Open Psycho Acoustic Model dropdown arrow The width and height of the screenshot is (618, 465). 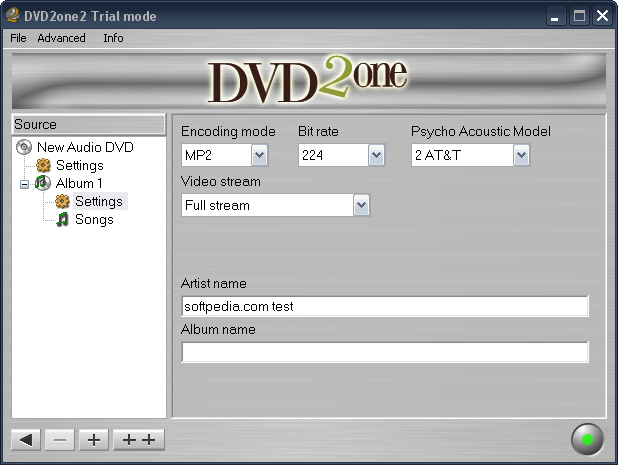(521, 155)
